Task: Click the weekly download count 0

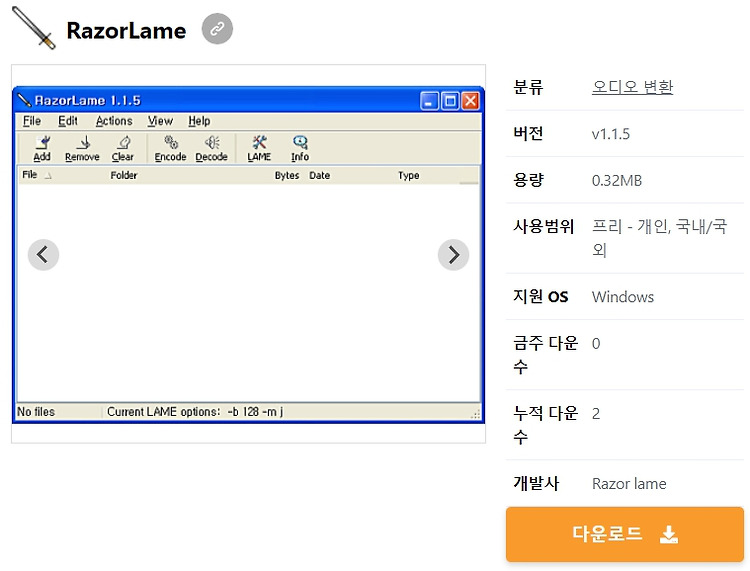Action: click(596, 344)
